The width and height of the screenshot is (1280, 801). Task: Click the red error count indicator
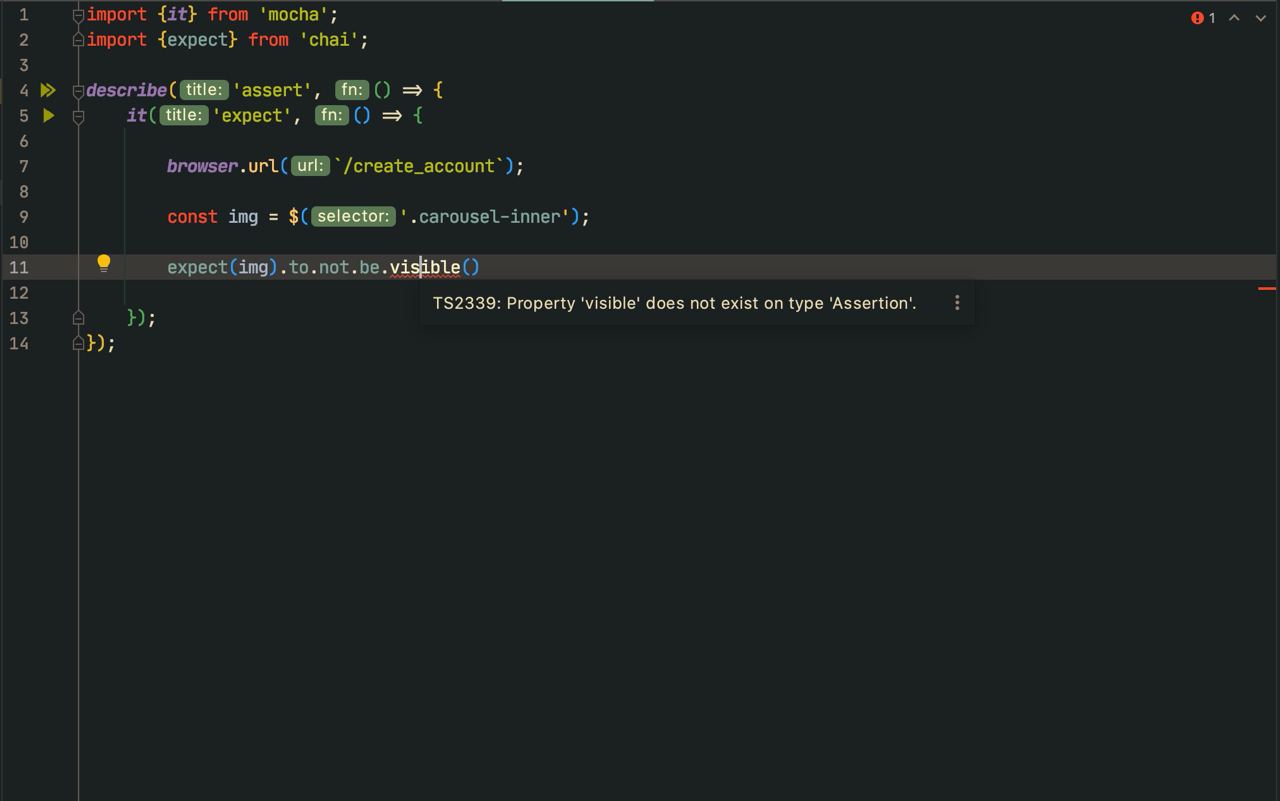click(1203, 18)
